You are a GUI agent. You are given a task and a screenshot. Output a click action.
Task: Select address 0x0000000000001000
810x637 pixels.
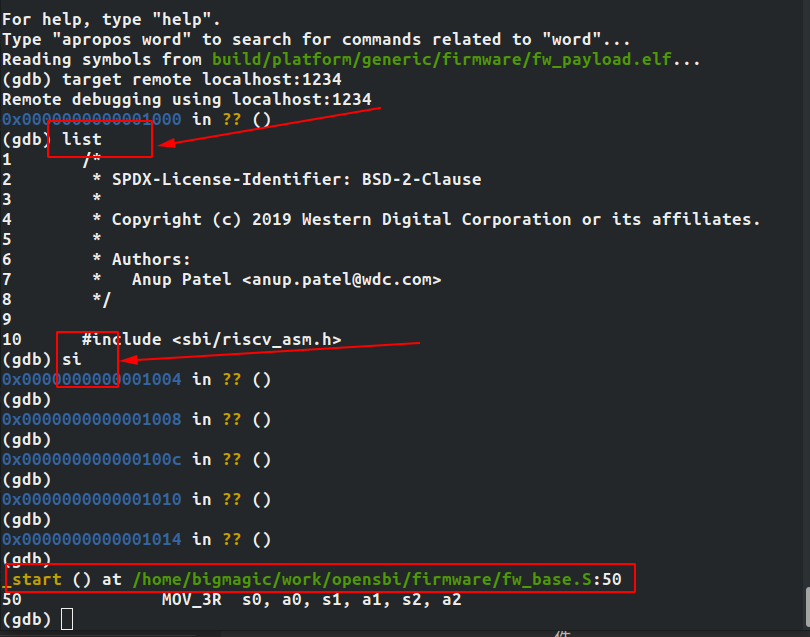pyautogui.click(x=91, y=120)
